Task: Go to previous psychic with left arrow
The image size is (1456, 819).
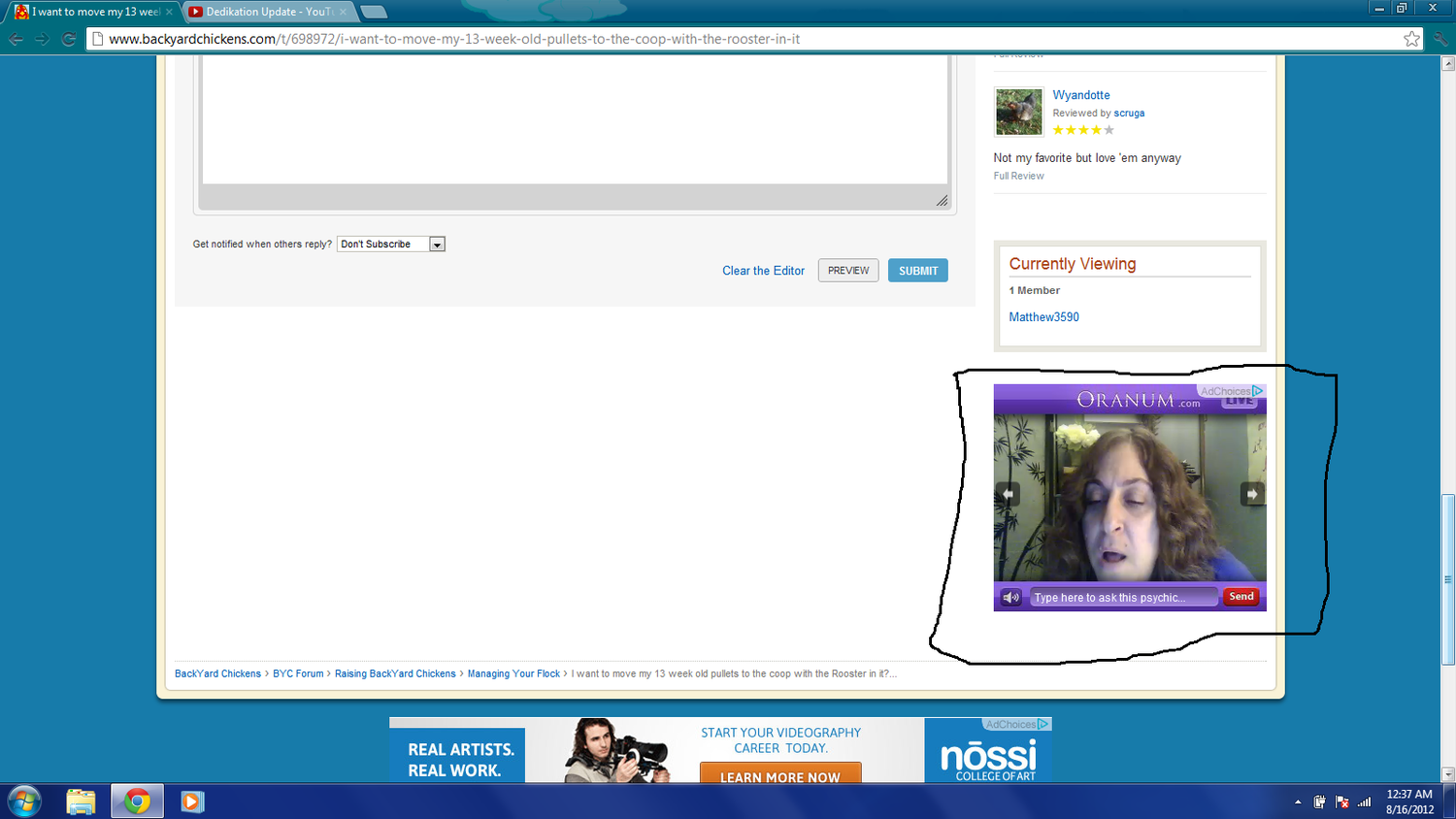Action: 1008,494
